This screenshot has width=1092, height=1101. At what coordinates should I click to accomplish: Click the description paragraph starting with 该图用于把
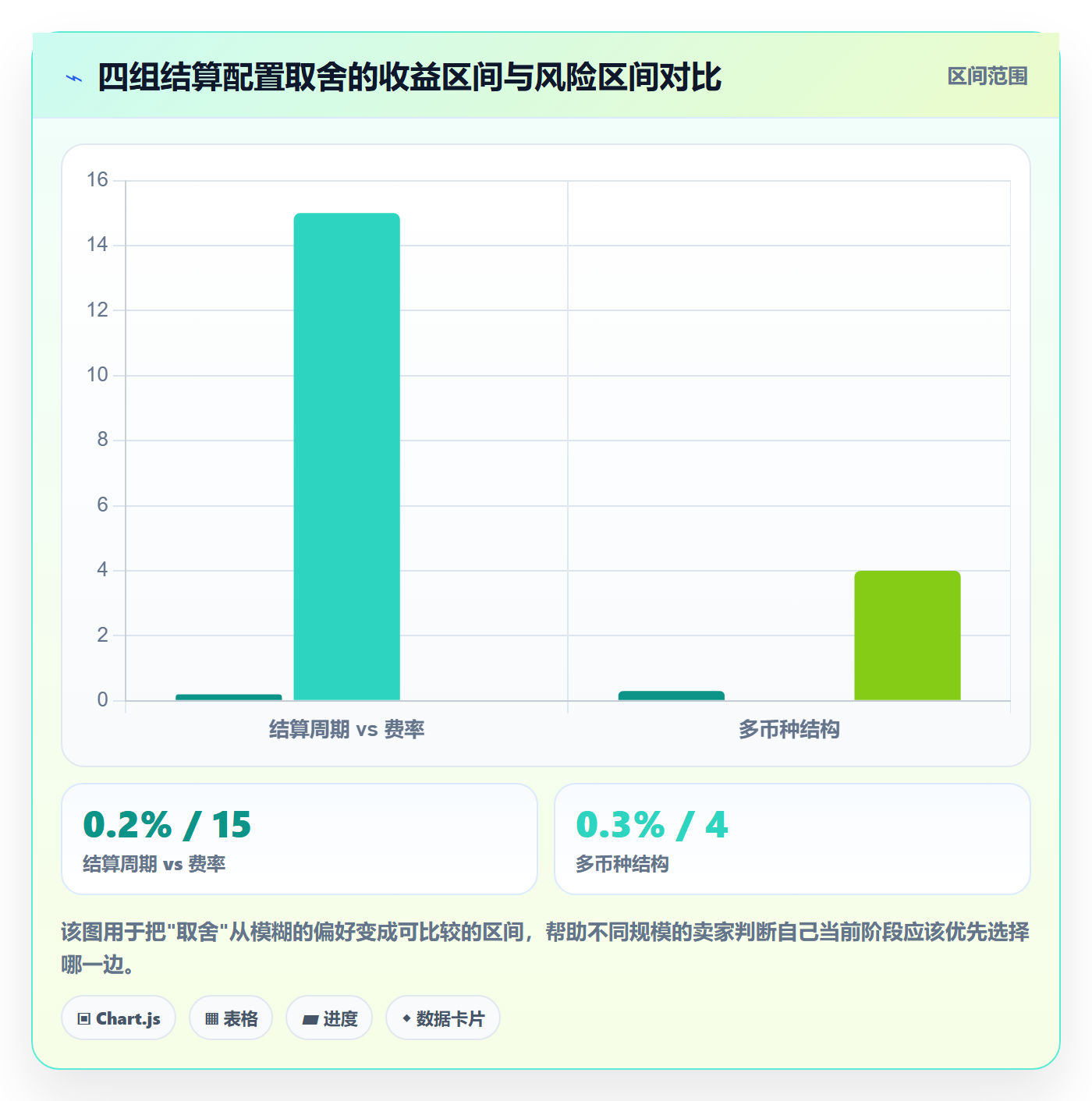pyautogui.click(x=545, y=948)
